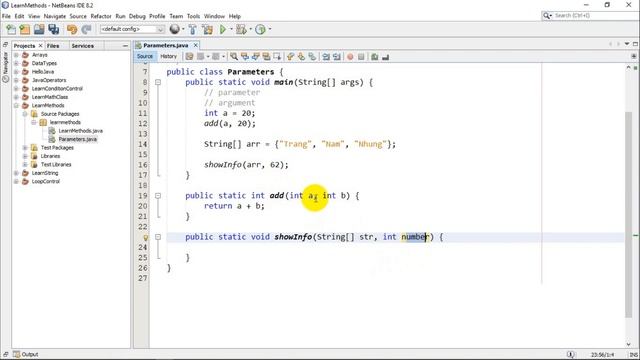
Task: Click the Clean and Build icon
Action: [x=207, y=29]
